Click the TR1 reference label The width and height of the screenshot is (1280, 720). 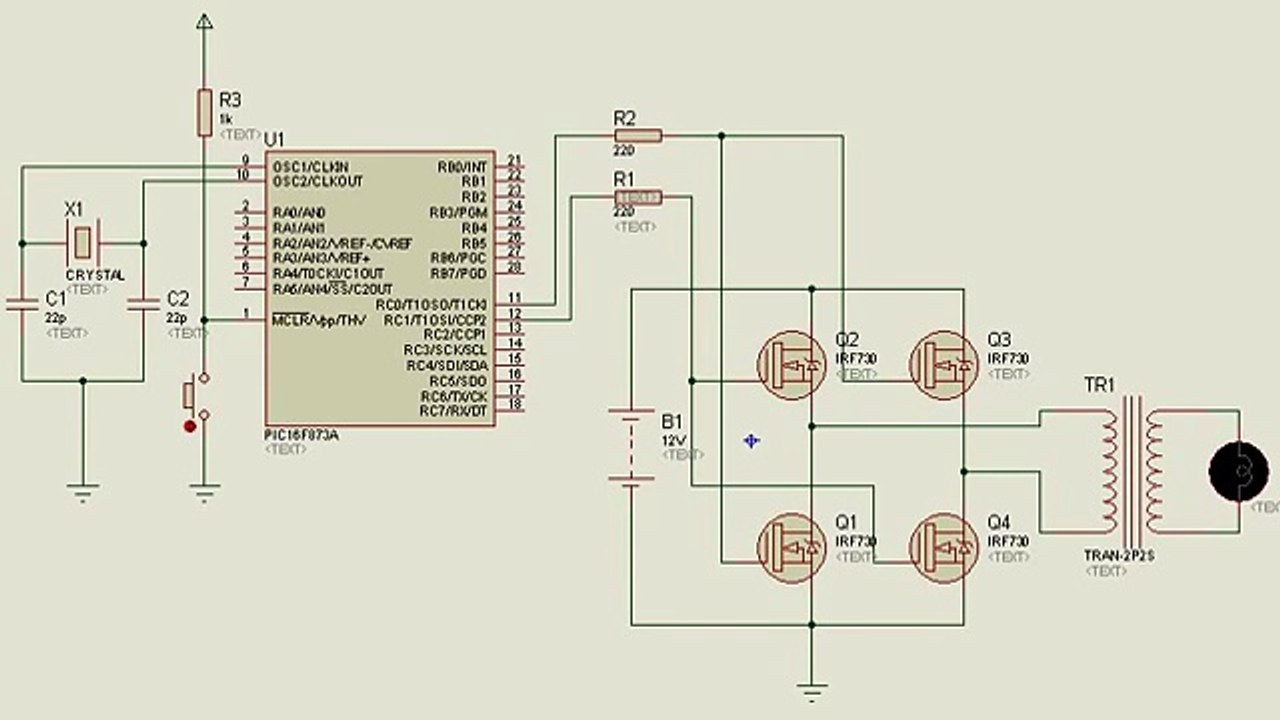1099,385
